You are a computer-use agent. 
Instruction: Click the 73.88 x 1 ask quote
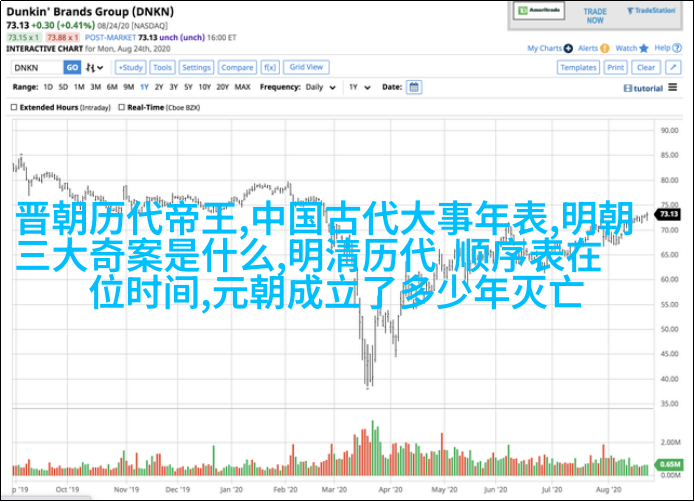click(63, 38)
